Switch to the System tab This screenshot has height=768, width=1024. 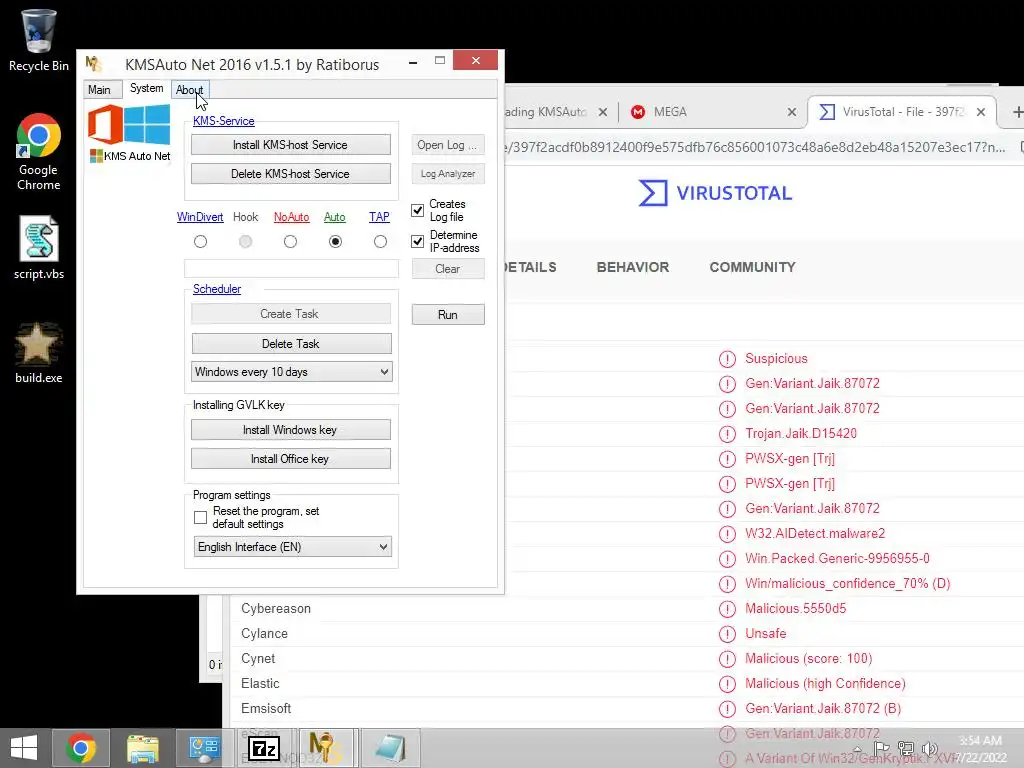coord(146,88)
